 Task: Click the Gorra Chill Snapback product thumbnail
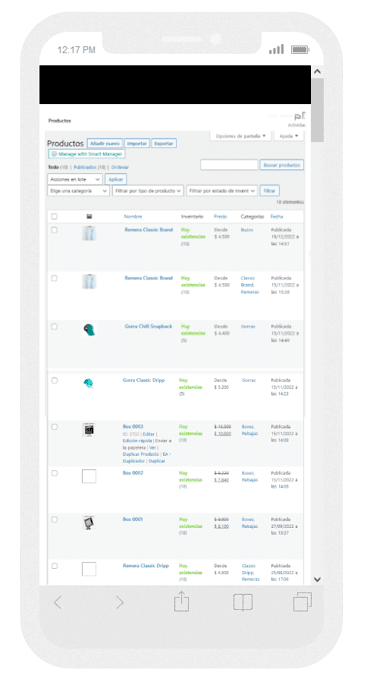89,330
